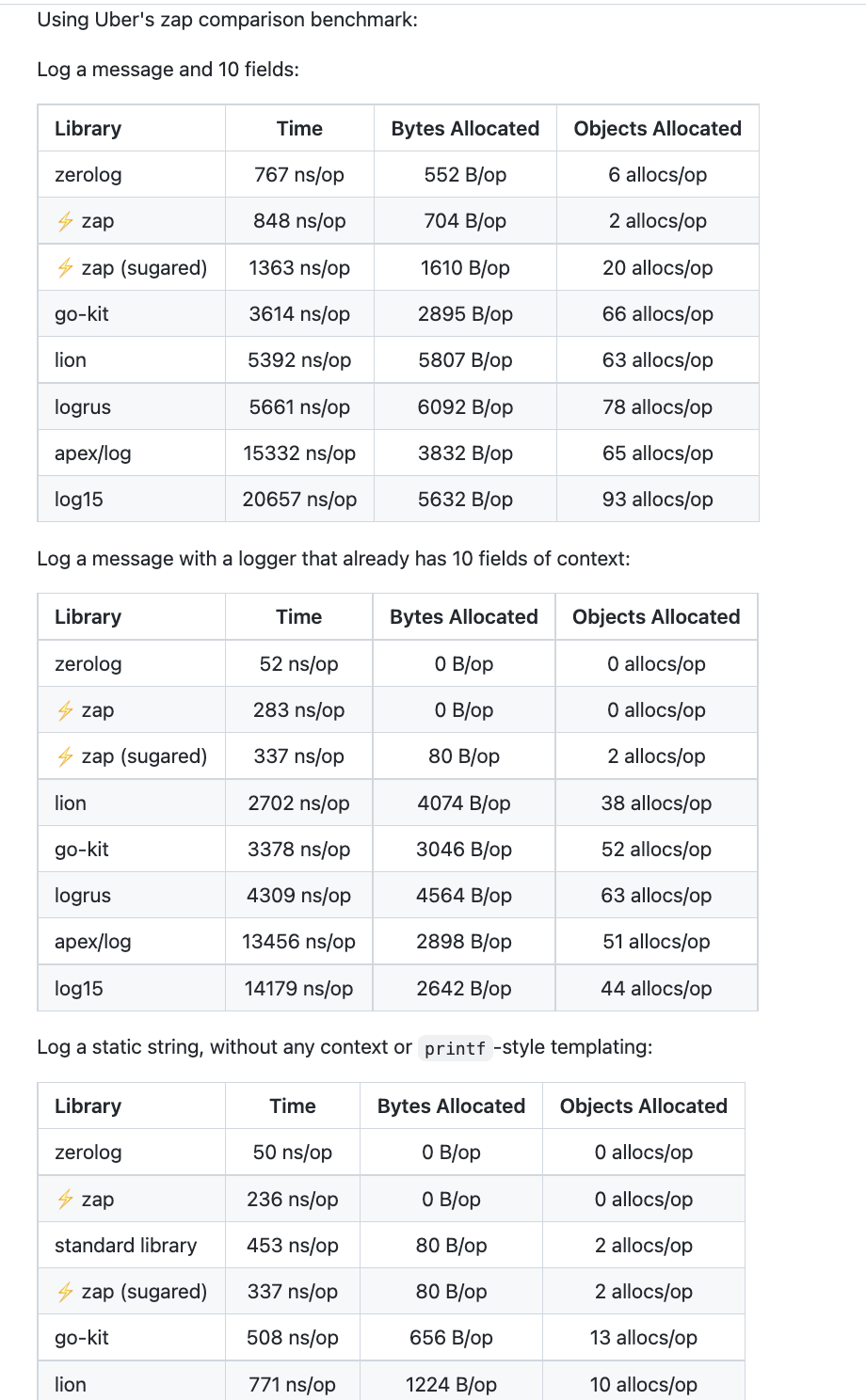Click the lightning icon in the 337 ns/op, 80 B/op, 2 allocs/op row under lion
866x1400 pixels.
(65, 756)
